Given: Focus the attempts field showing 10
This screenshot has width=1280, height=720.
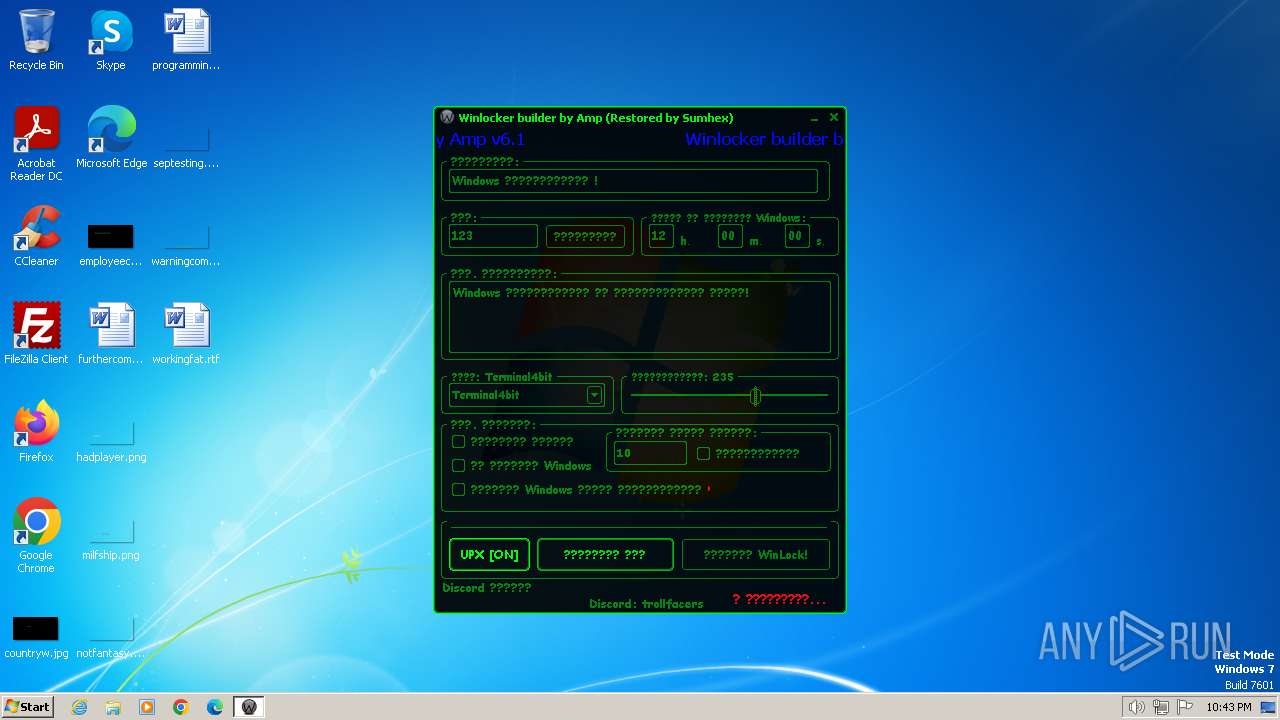Looking at the screenshot, I should tap(650, 453).
